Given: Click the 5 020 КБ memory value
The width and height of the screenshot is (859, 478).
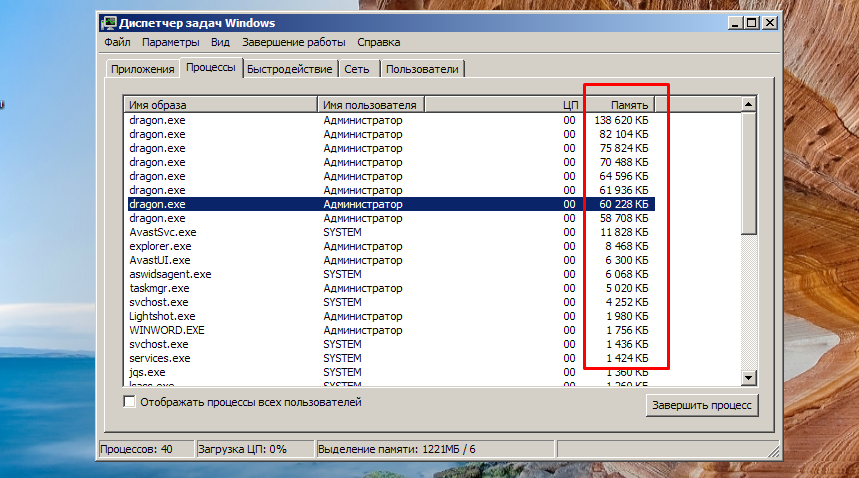Looking at the screenshot, I should [627, 288].
